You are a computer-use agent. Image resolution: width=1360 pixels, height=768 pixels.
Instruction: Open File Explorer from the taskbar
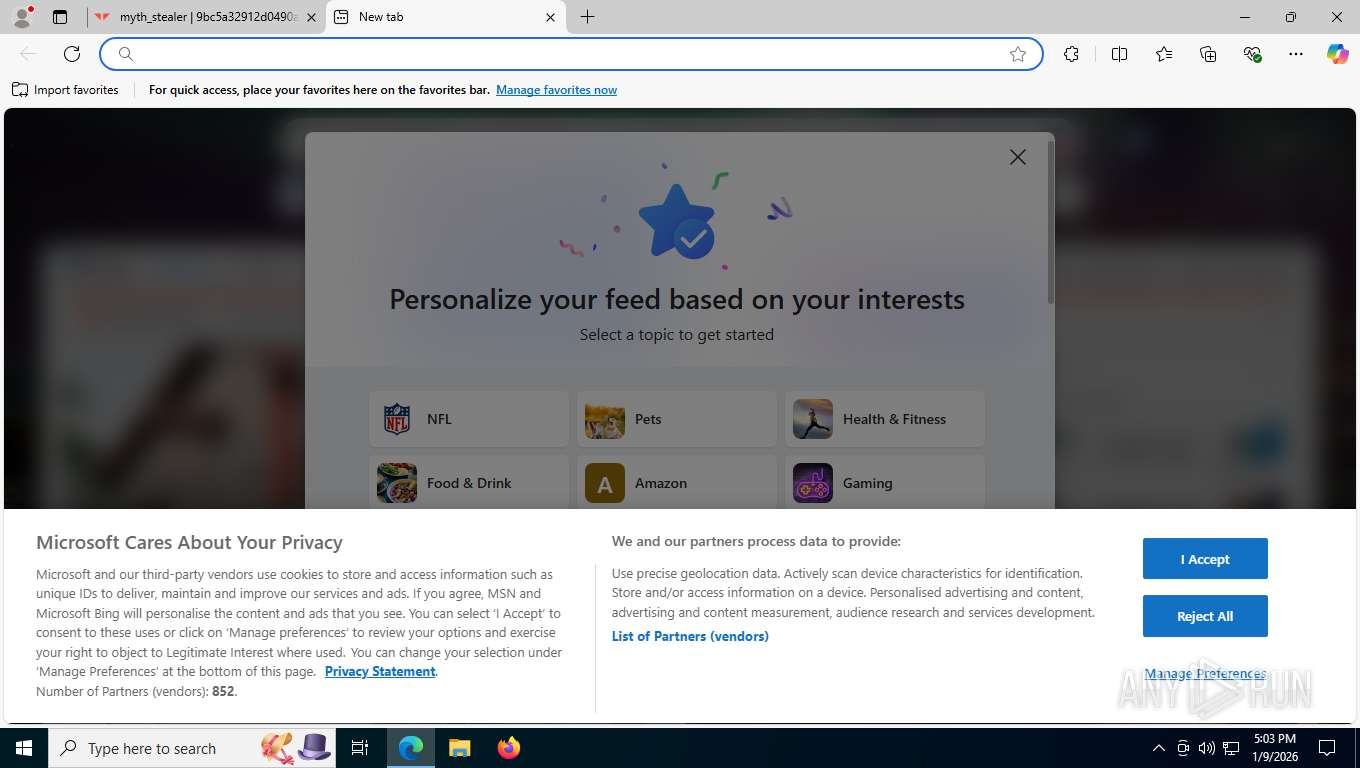[459, 748]
